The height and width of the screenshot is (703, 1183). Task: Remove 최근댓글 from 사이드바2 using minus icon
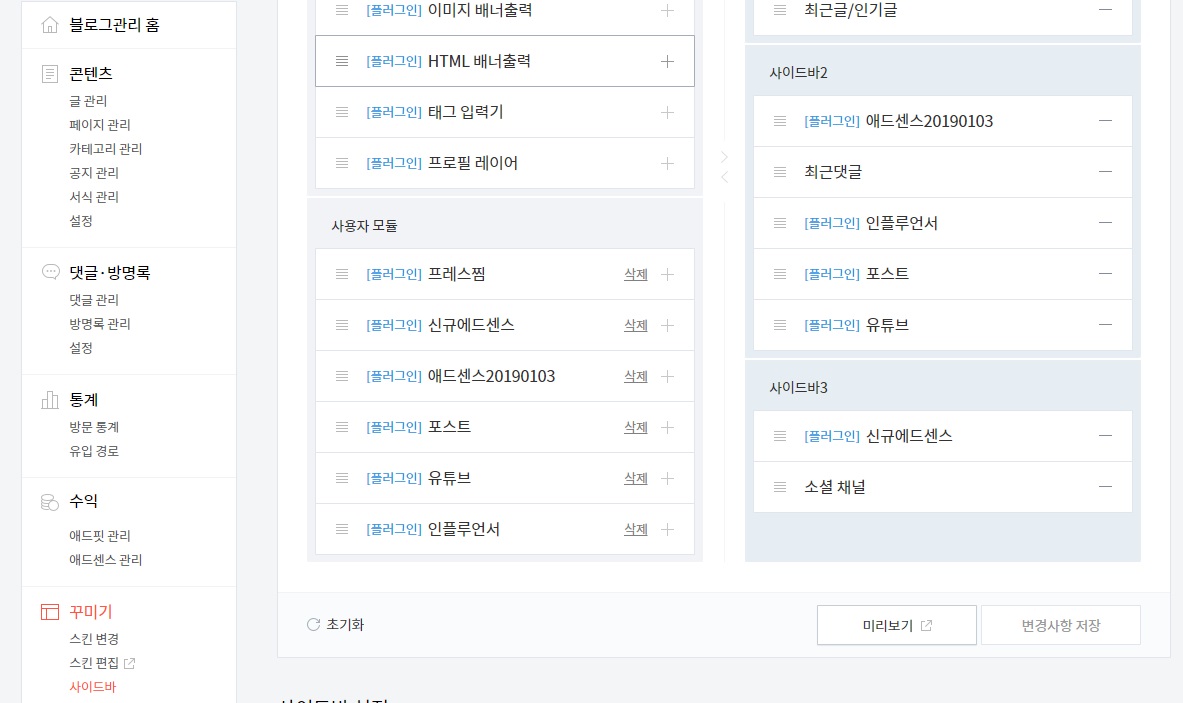(x=1105, y=172)
